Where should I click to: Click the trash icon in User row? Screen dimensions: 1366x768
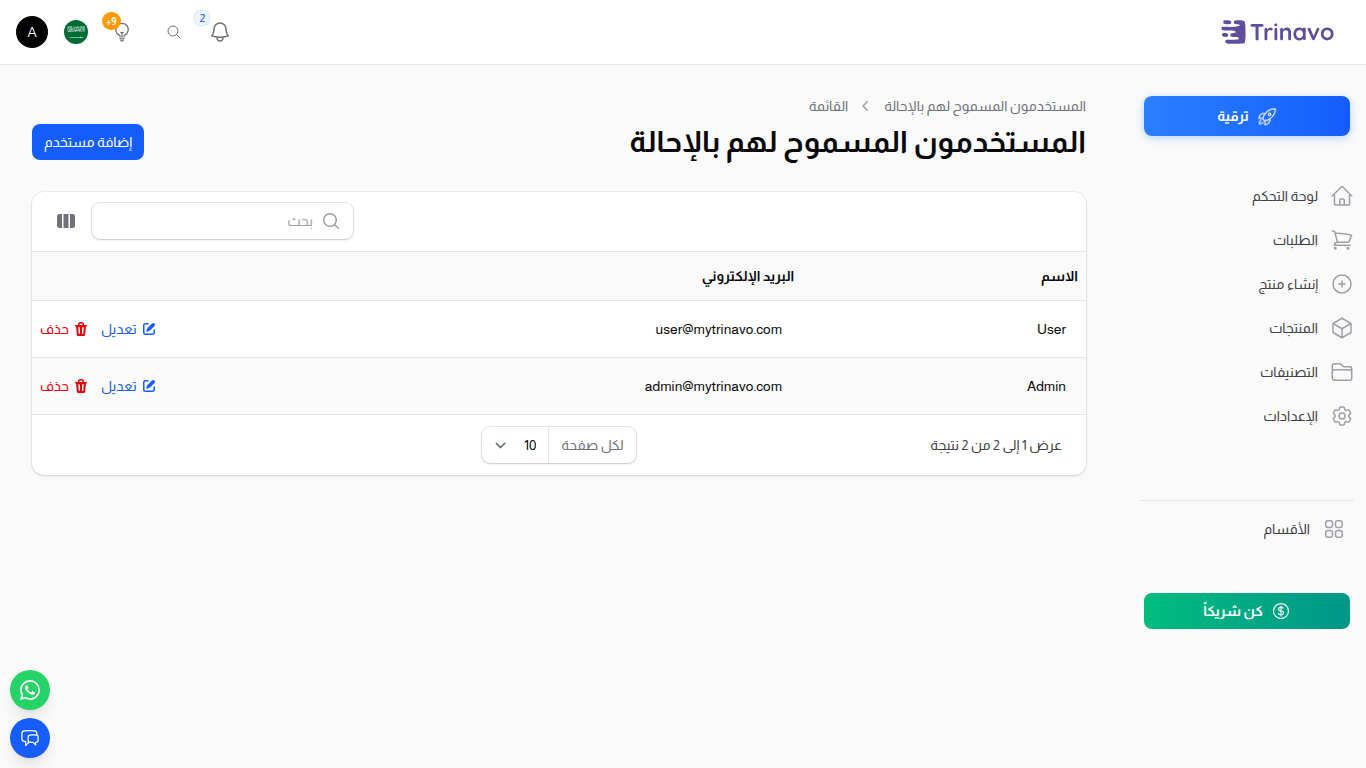[x=82, y=329]
